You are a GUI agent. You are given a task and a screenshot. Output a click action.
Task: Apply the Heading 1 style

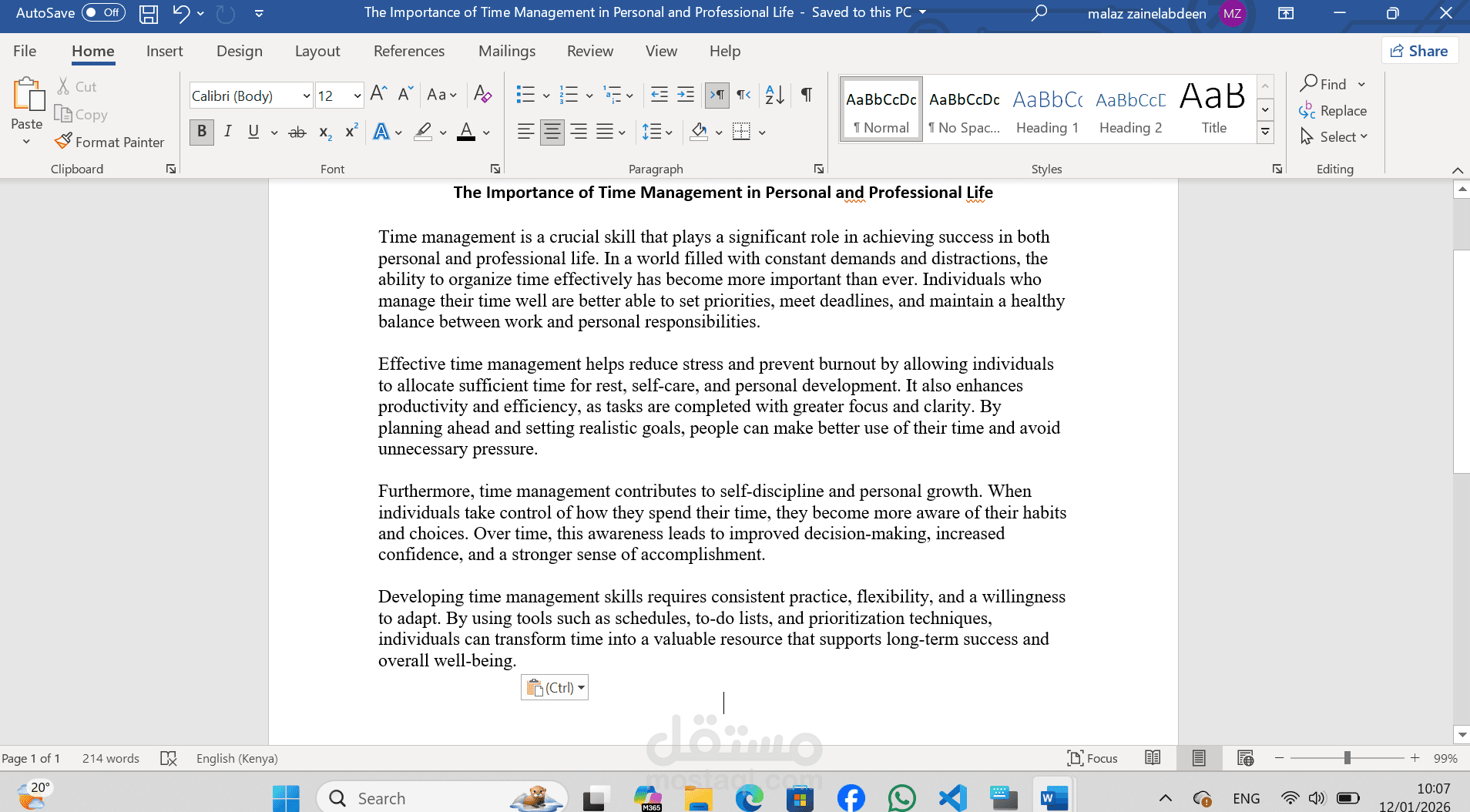tap(1047, 110)
